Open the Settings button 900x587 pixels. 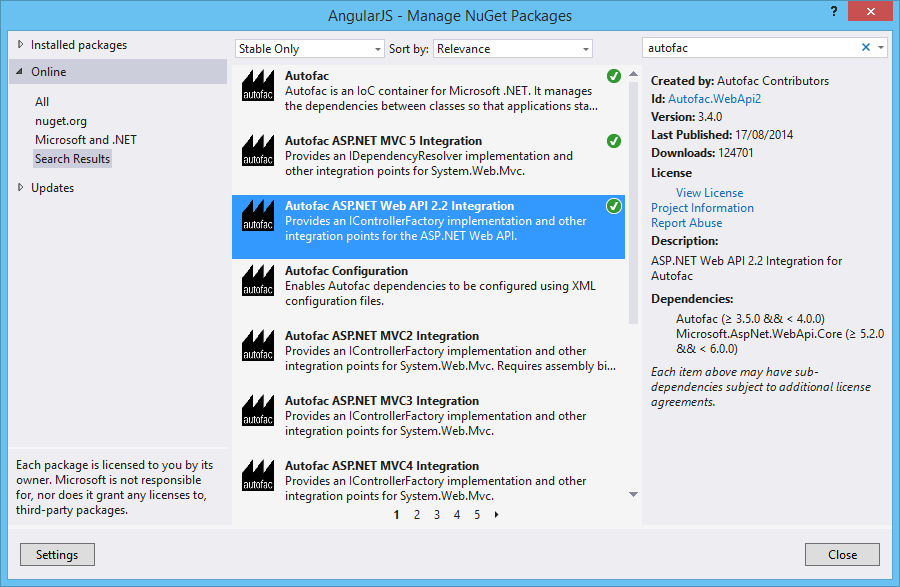57,555
